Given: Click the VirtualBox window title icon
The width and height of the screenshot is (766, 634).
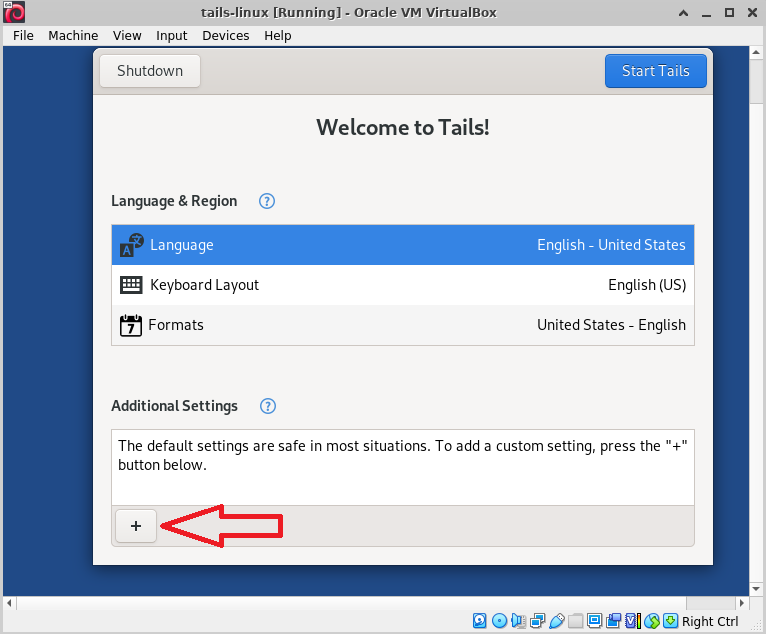Looking at the screenshot, I should (14, 12).
